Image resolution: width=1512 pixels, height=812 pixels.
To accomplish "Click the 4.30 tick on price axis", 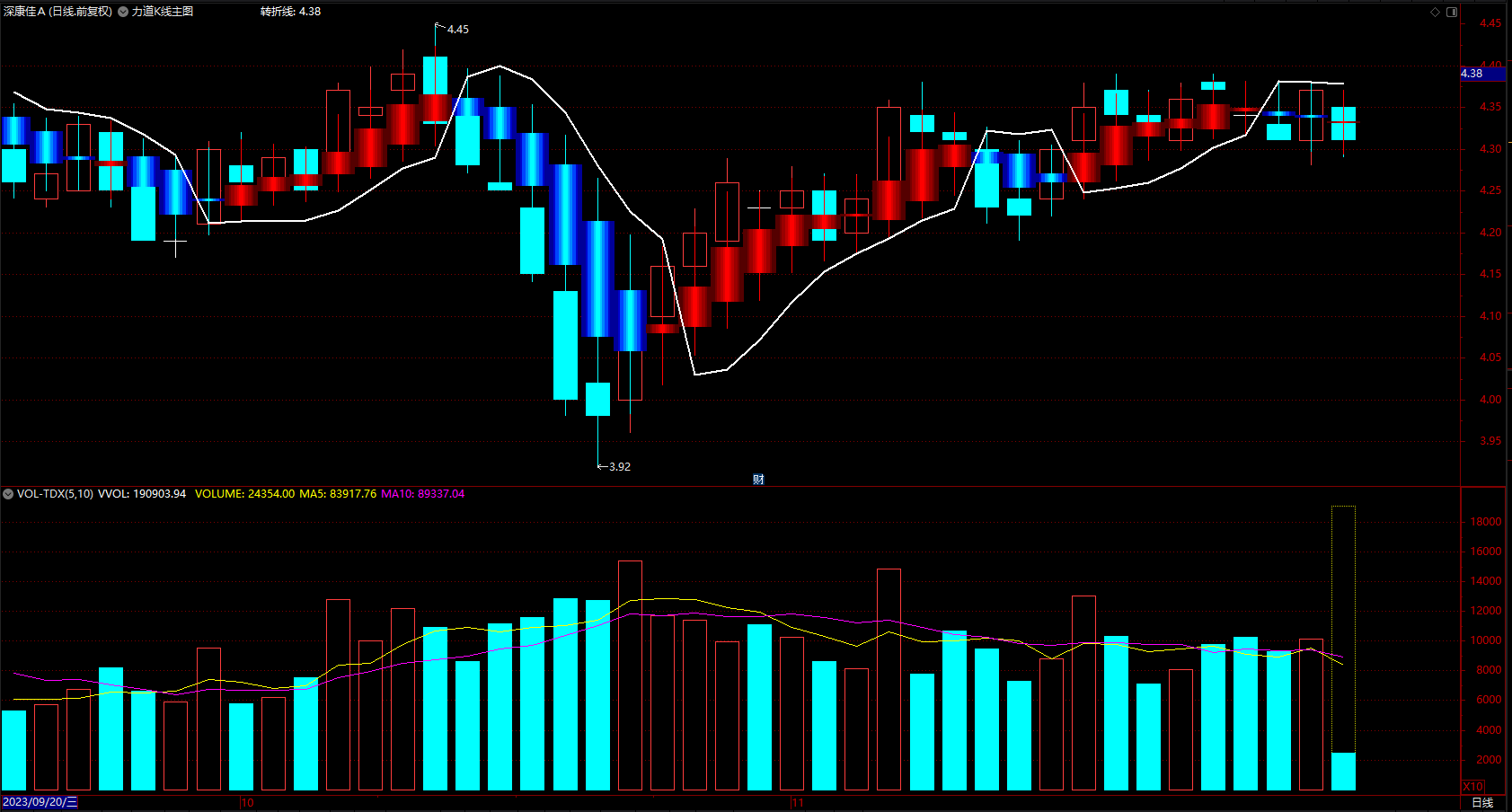I will coord(1490,149).
